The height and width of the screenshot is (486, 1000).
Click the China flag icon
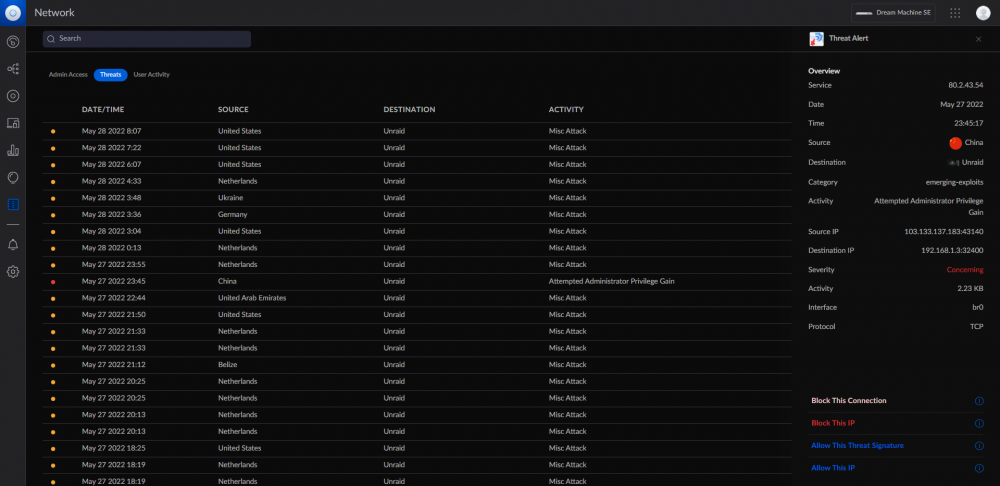pos(955,143)
